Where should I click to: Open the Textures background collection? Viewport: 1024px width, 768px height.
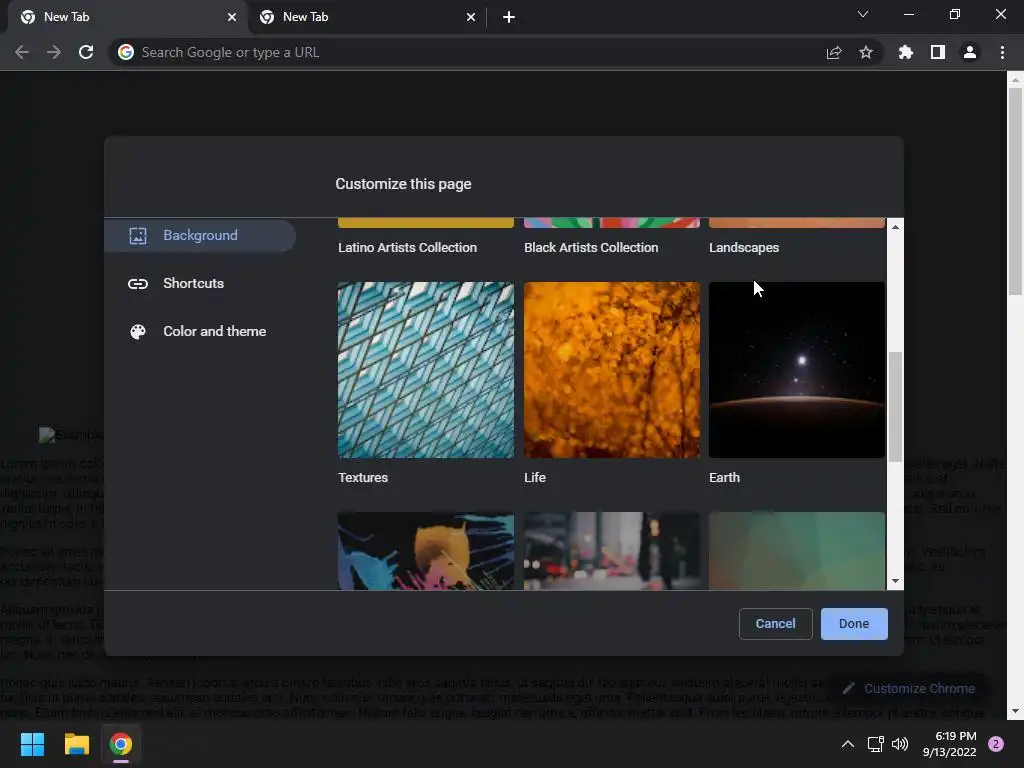pos(426,370)
